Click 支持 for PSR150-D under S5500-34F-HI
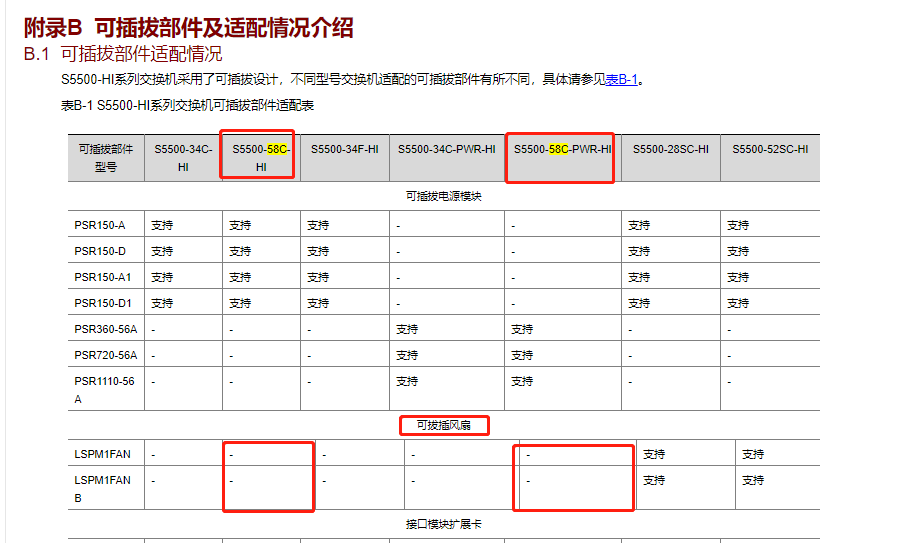The image size is (915, 543). pos(318,251)
